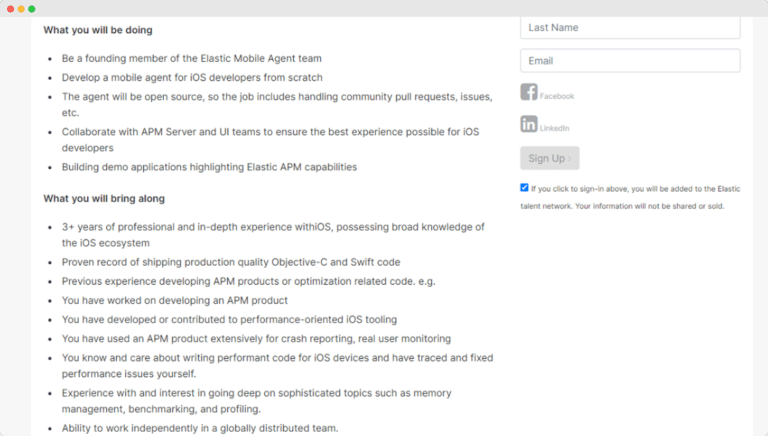The height and width of the screenshot is (436, 768).
Task: Click the "Building demo applications" bullet text
Action: pos(209,167)
